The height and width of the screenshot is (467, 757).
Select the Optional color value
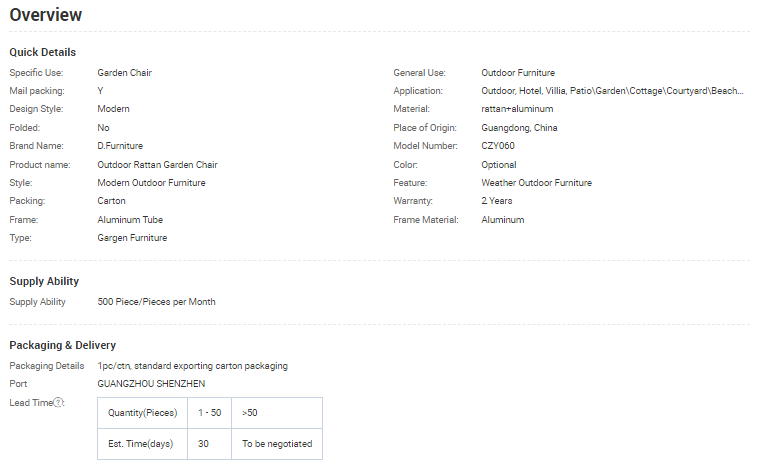[x=499, y=165]
